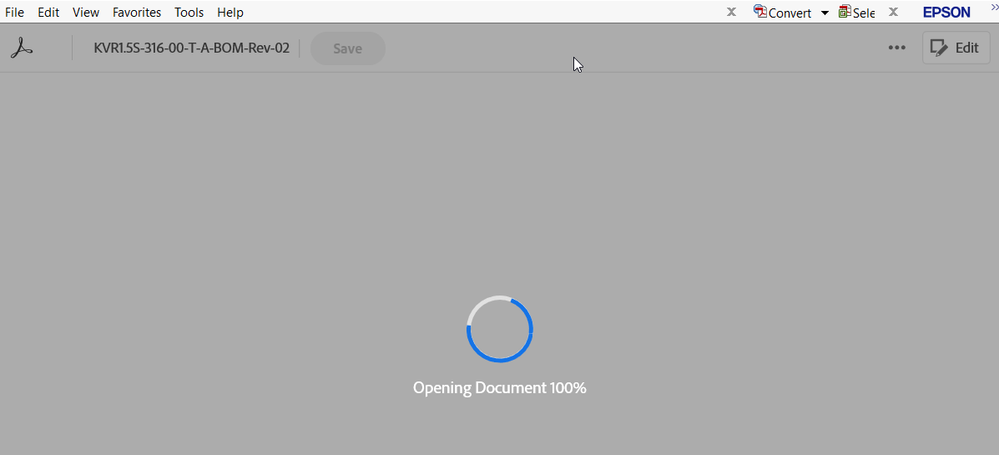Click the EPSON toolbar logo
Image resolution: width=999 pixels, height=455 pixels.
click(947, 12)
